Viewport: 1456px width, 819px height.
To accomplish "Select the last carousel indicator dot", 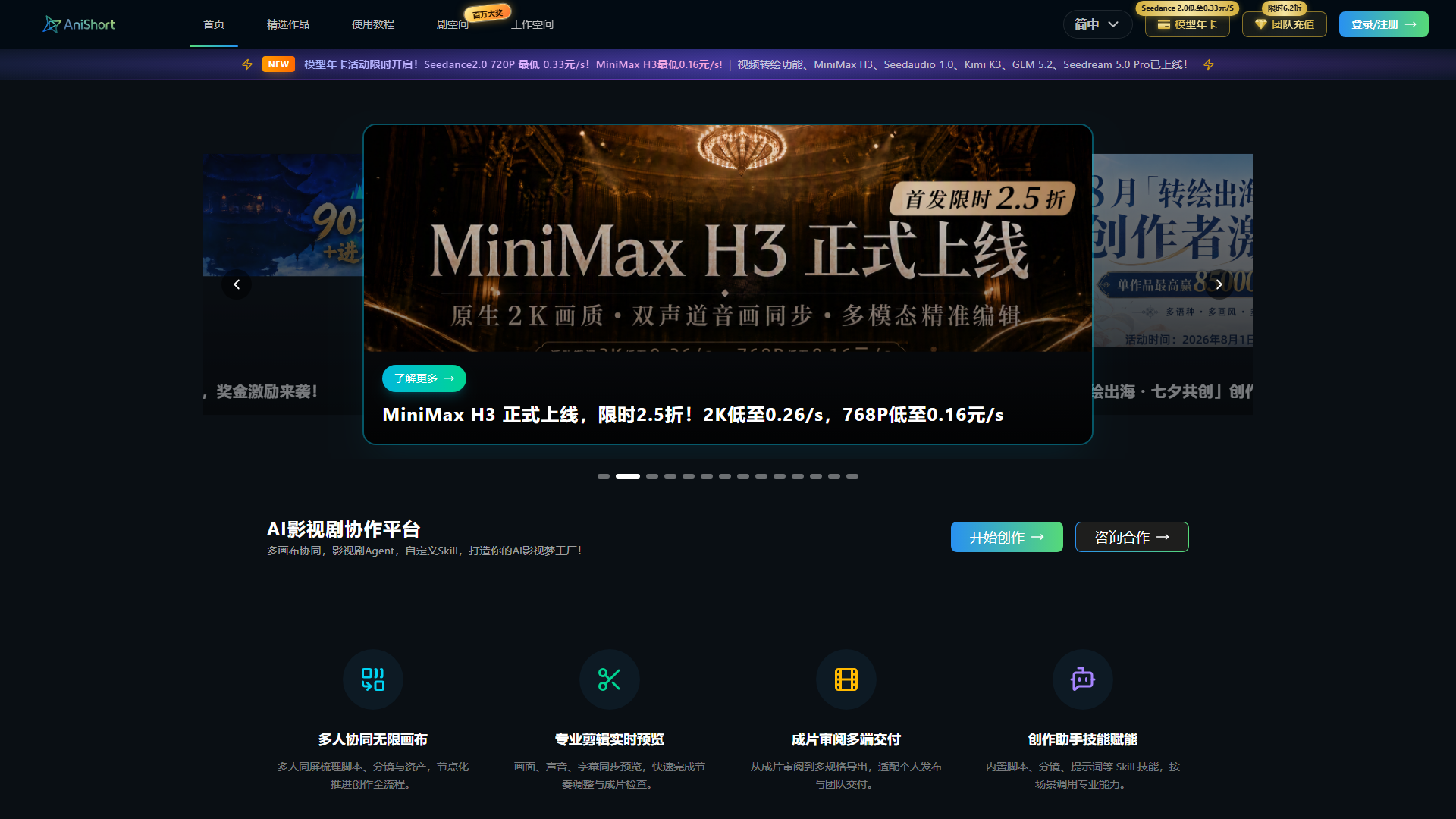I will click(x=852, y=476).
